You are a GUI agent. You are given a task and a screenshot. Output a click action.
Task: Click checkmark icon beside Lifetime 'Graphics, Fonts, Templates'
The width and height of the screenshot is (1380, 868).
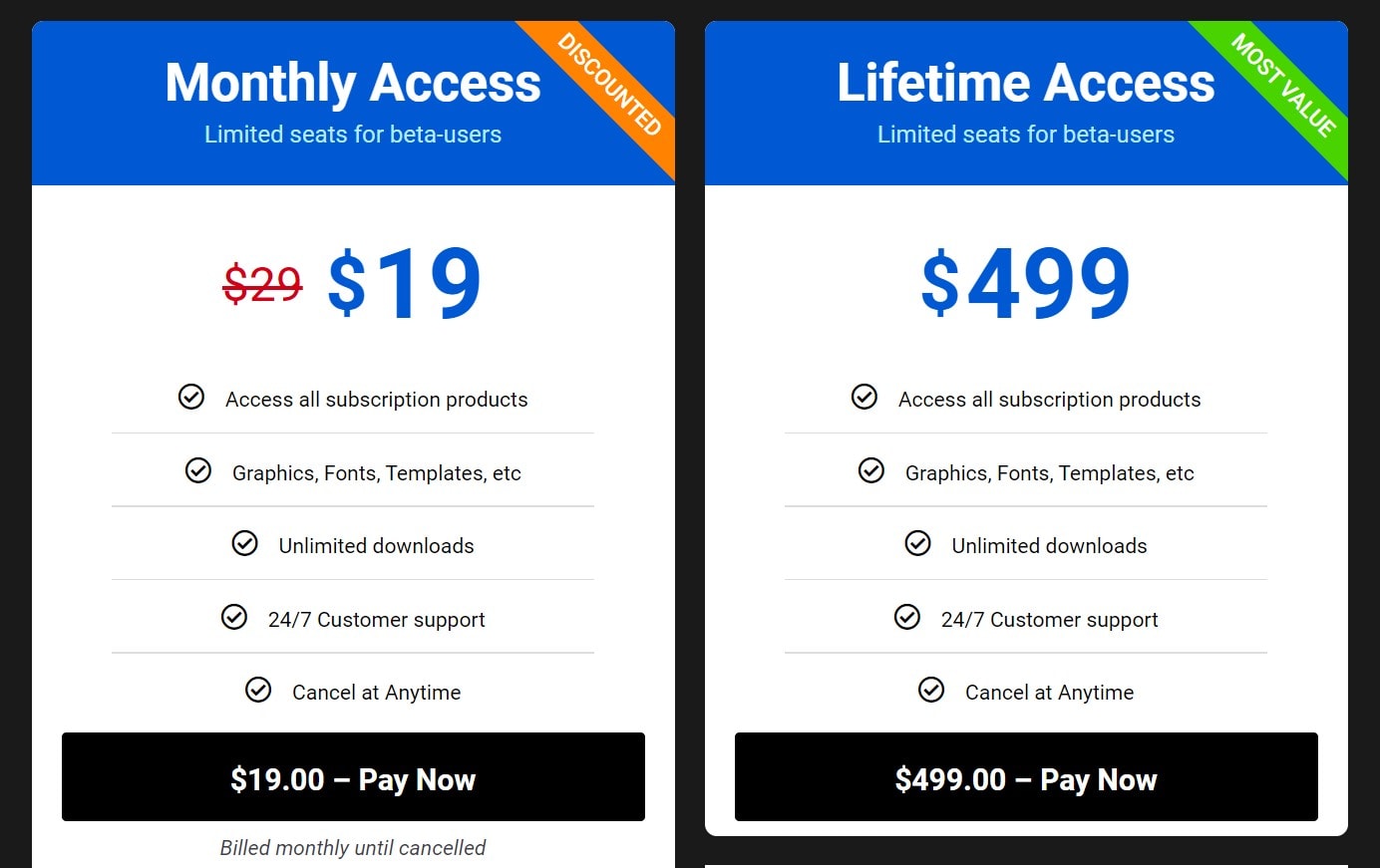[x=871, y=470]
